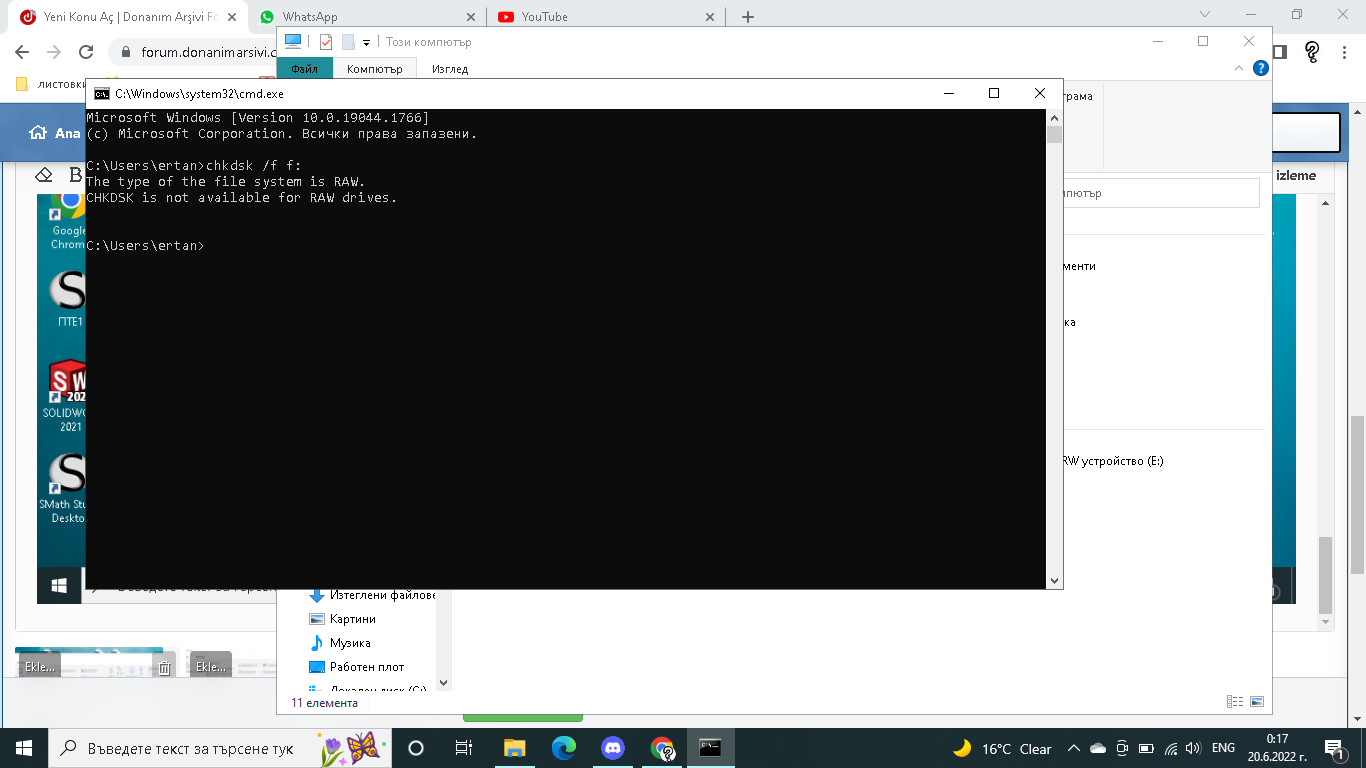The image size is (1366, 768).
Task: Click the cmd.exe title bar icon
Action: [102, 93]
